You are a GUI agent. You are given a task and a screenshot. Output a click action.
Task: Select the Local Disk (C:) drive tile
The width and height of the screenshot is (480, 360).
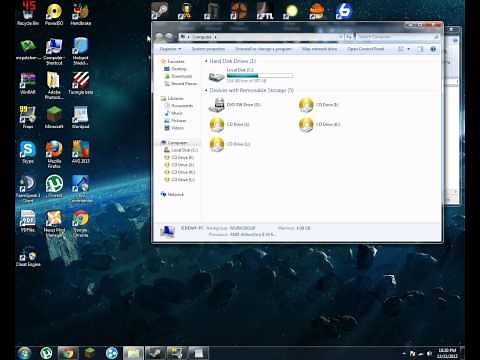point(251,76)
